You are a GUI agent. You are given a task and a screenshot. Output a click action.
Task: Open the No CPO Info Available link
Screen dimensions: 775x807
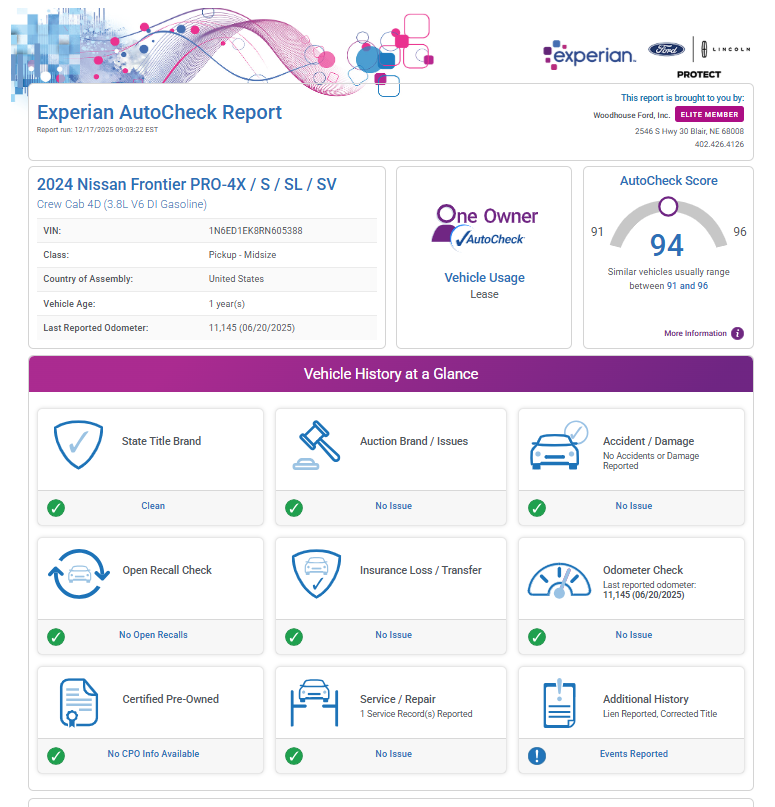[x=153, y=754]
